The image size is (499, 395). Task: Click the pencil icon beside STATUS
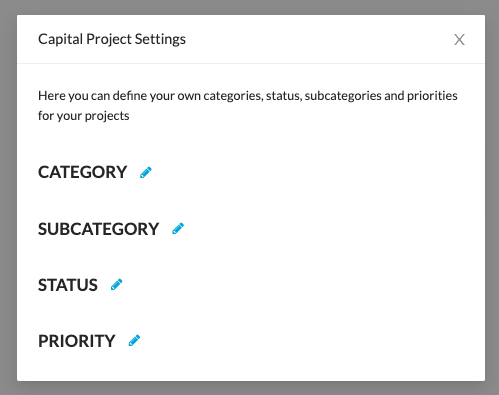point(116,285)
